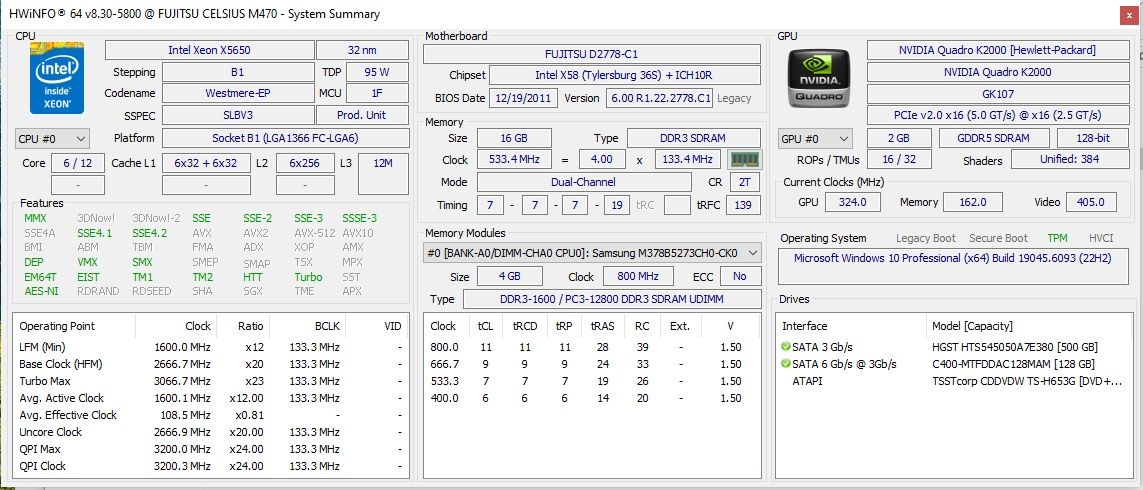Click the GDDR5 SDRAM field
Viewport: 1143px width, 490px height.
pyautogui.click(x=994, y=139)
